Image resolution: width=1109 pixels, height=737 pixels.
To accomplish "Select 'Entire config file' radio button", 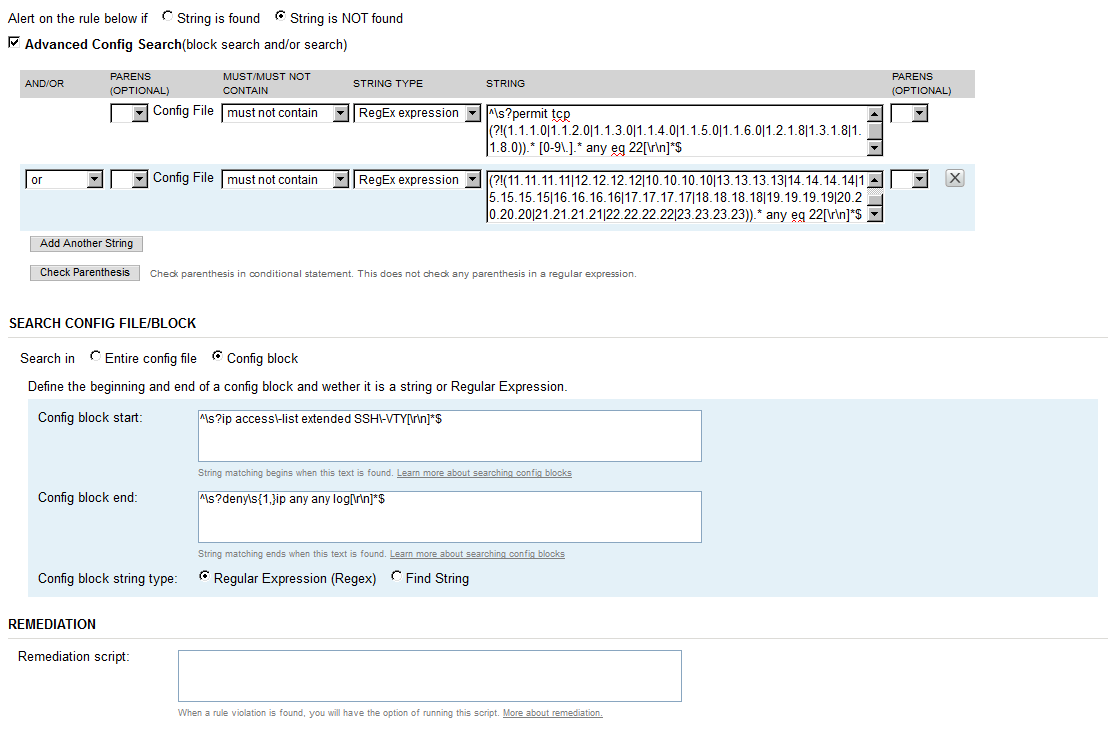I will 95,356.
